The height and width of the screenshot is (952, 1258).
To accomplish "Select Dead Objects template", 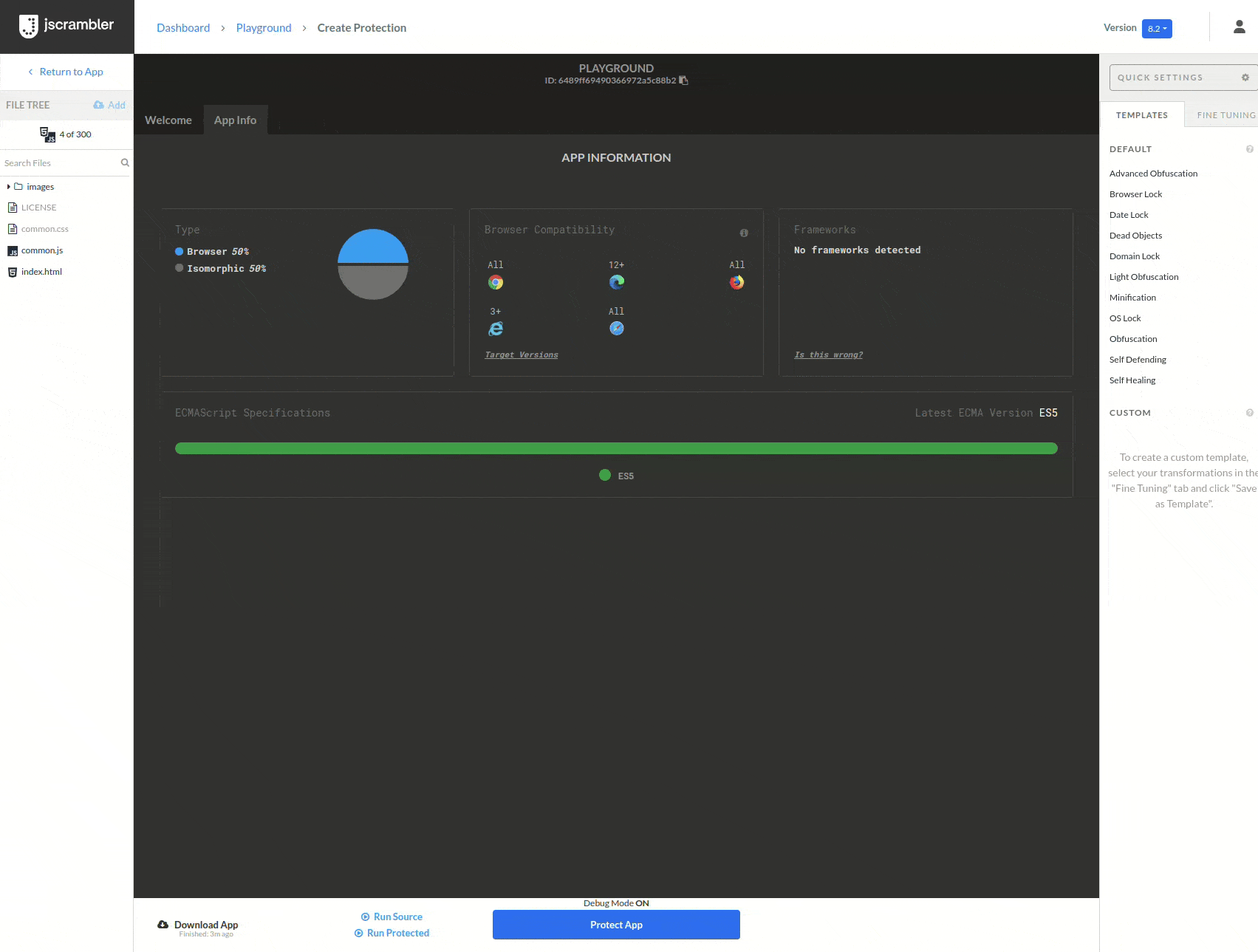I will click(x=1136, y=236).
